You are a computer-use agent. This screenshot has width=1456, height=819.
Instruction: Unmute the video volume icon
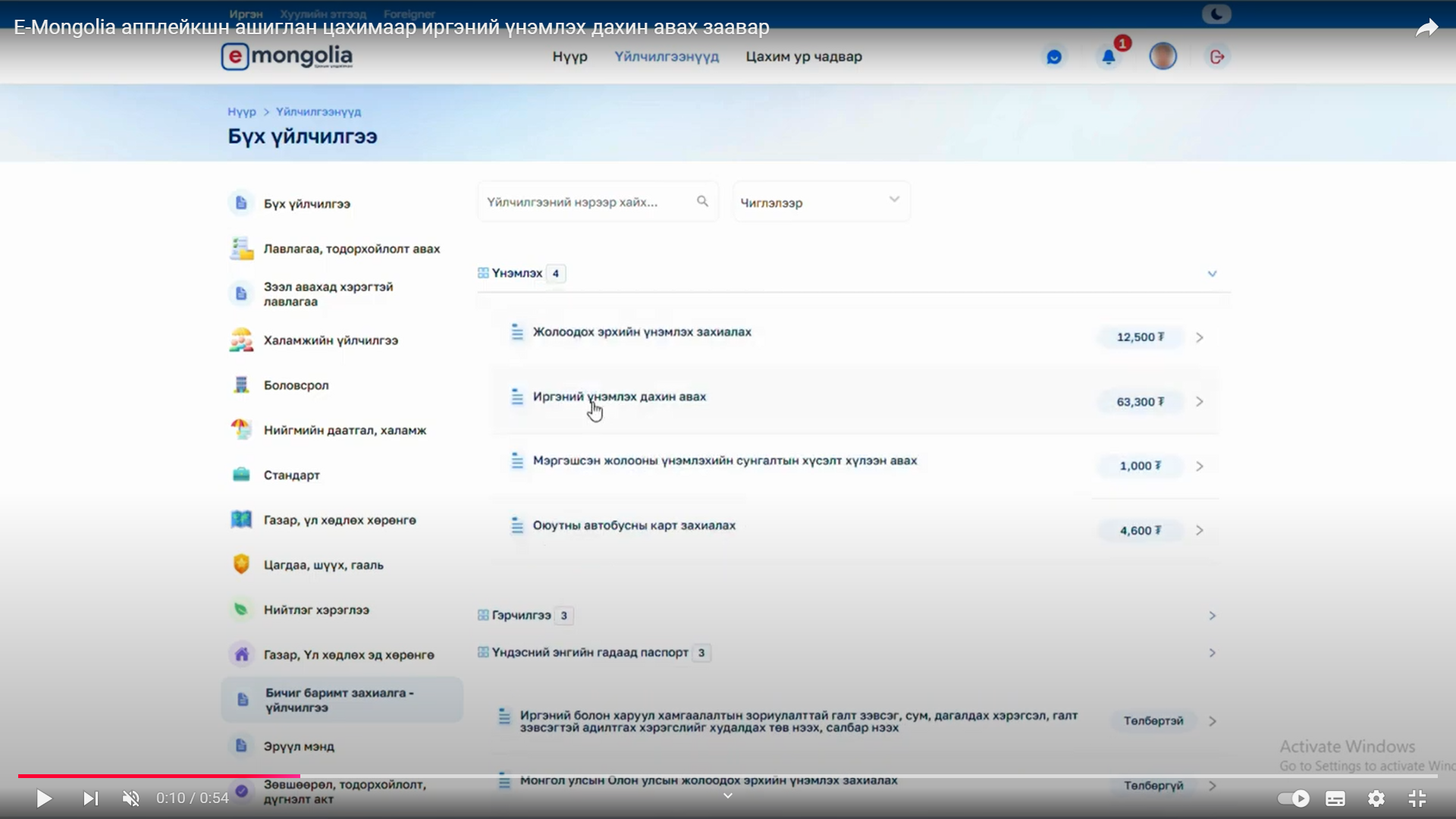point(131,799)
